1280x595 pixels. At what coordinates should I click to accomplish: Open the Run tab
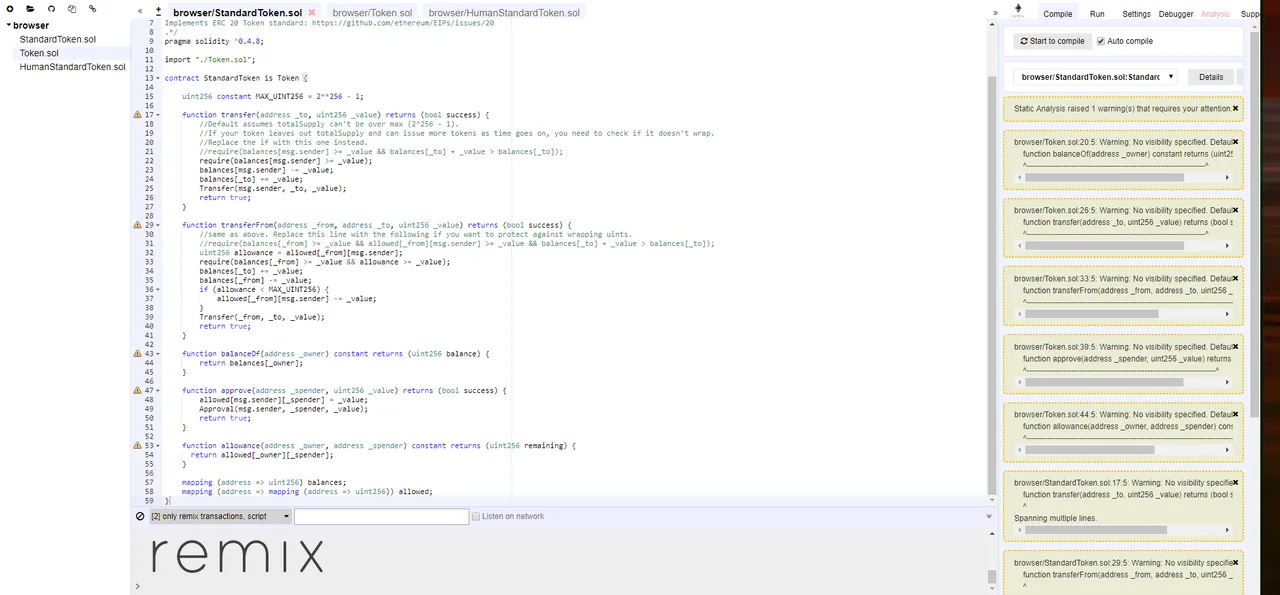click(1097, 14)
